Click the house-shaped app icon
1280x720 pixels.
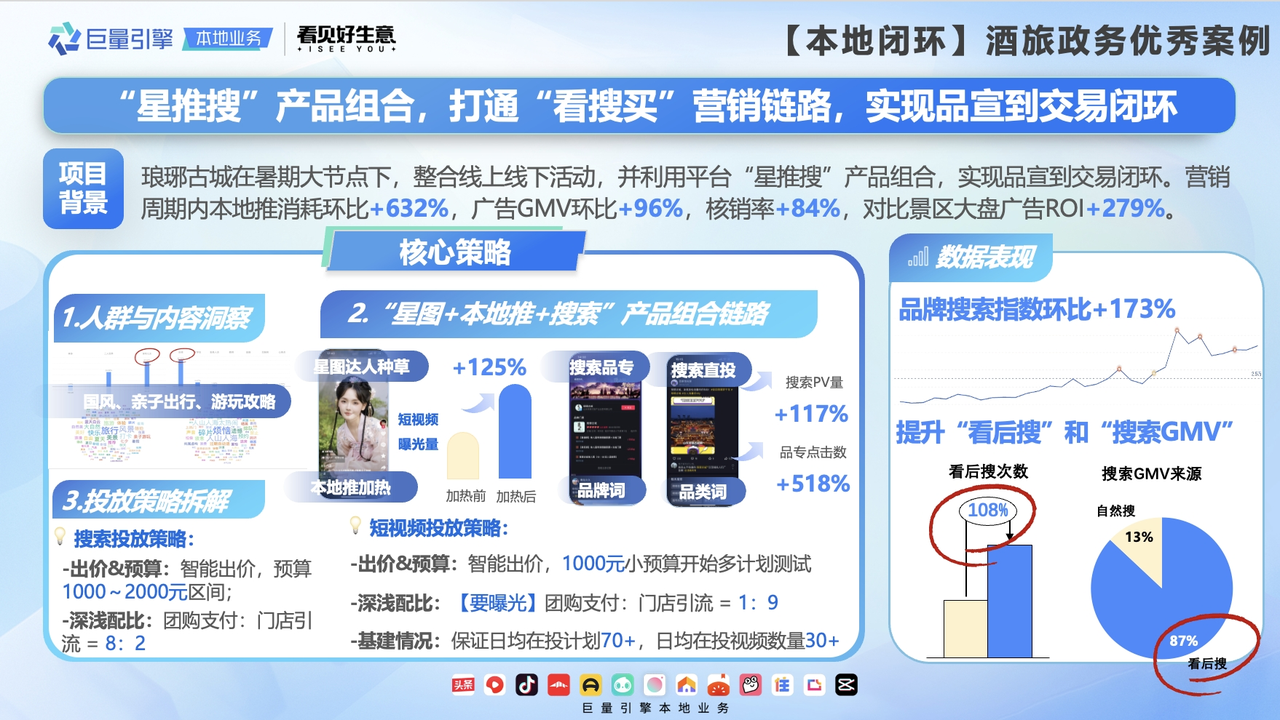[x=686, y=685]
